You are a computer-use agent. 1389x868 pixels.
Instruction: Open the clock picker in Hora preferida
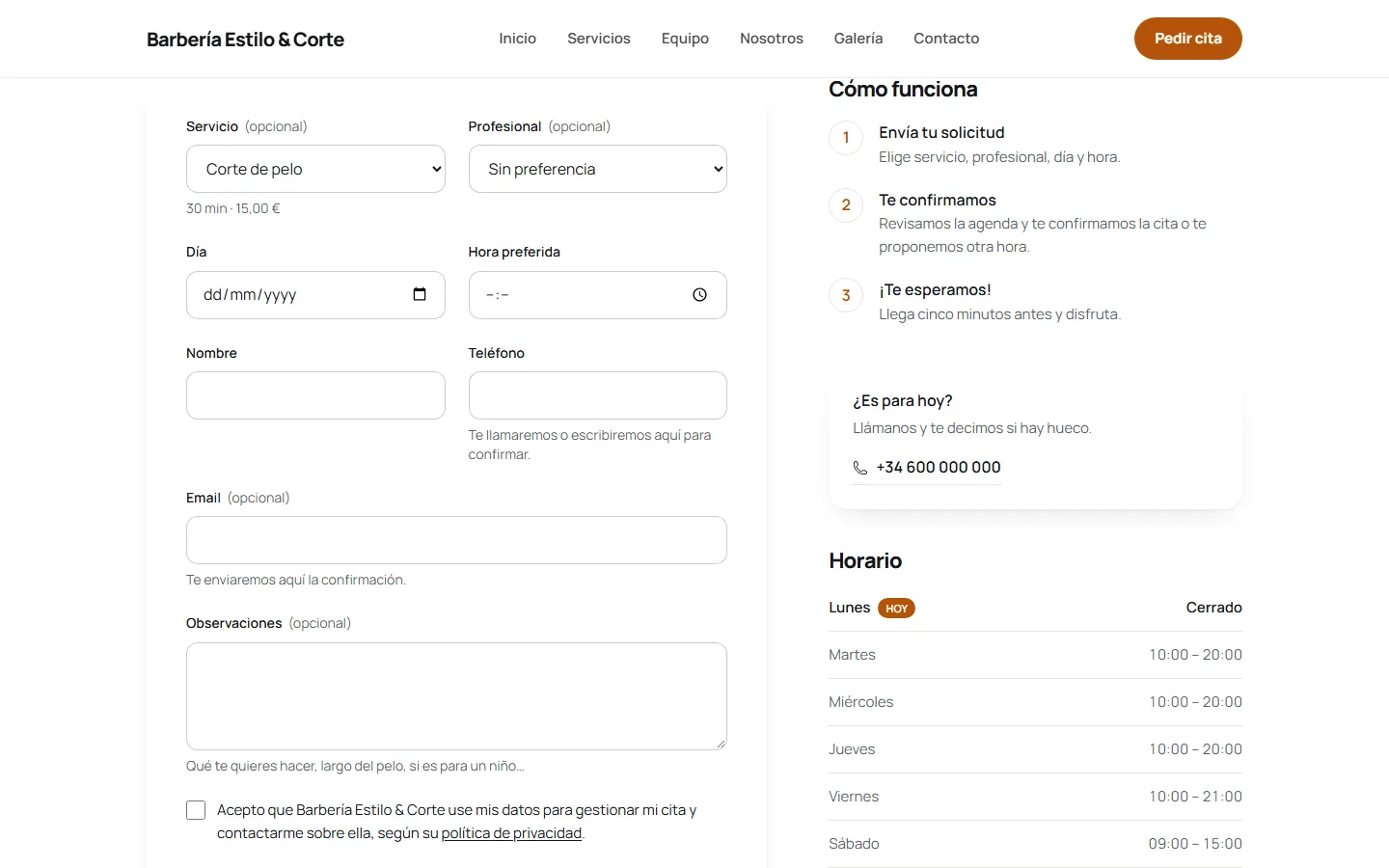(699, 295)
